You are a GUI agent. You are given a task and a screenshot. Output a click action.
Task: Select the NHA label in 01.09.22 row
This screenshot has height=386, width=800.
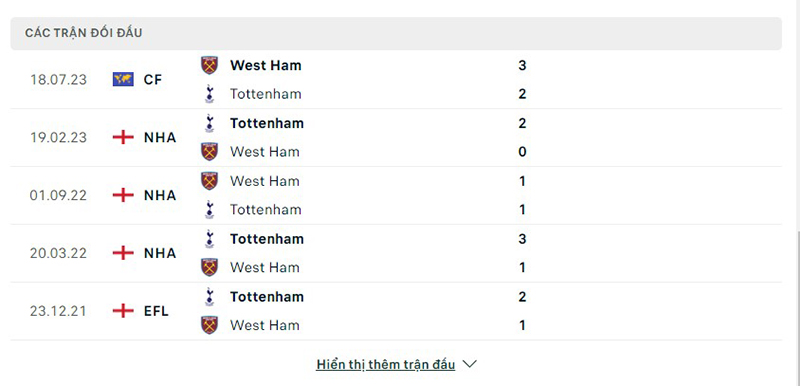pyautogui.click(x=160, y=195)
